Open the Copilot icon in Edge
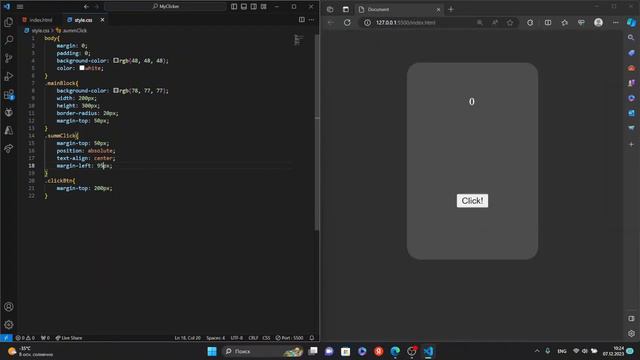Screen dimensions: 640x360 pos(631,22)
